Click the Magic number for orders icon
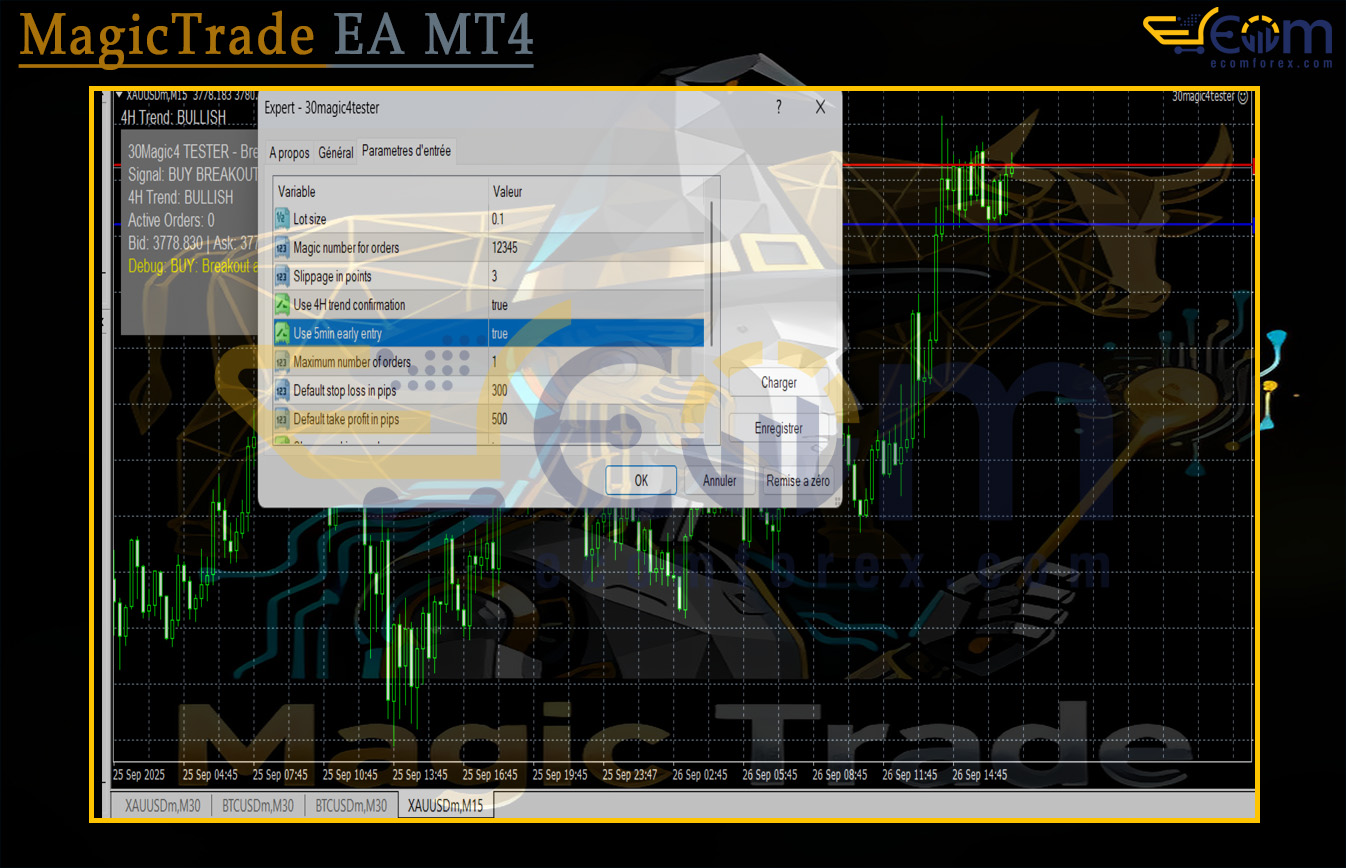 coord(281,248)
